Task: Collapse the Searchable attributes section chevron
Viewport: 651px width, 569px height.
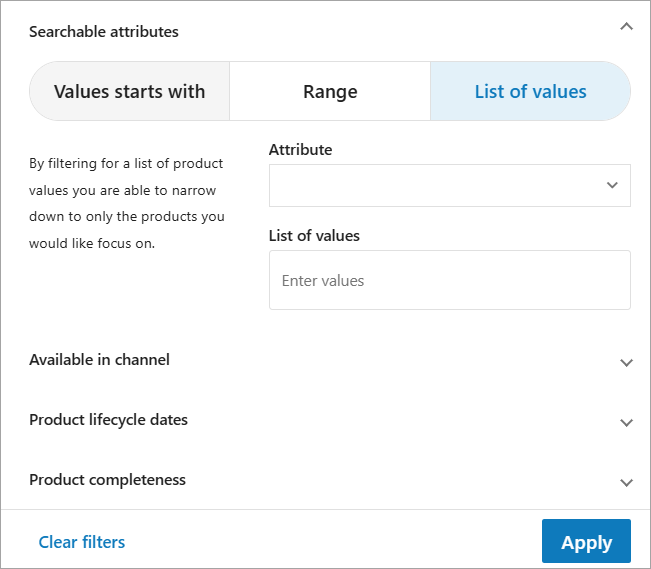Action: (626, 27)
